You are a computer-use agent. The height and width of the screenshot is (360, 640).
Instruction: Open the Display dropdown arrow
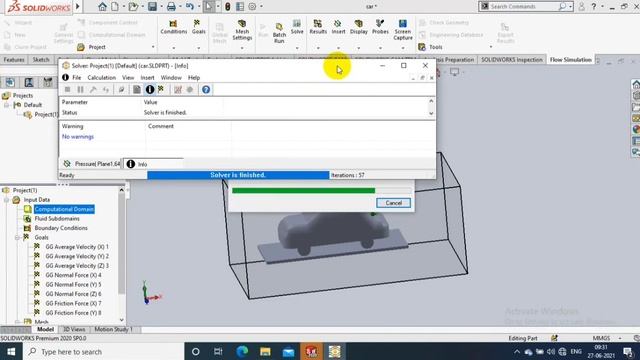pos(359,48)
